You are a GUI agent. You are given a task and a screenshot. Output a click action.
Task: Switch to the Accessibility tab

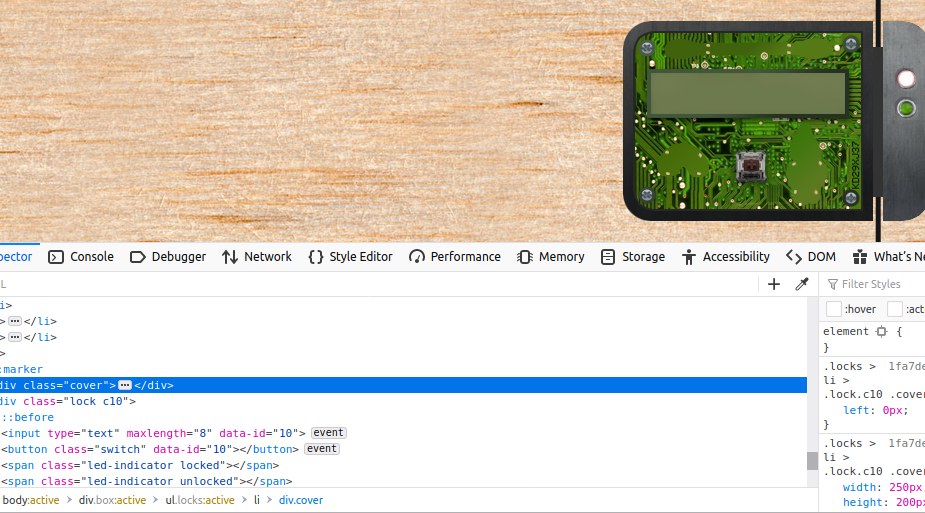726,256
